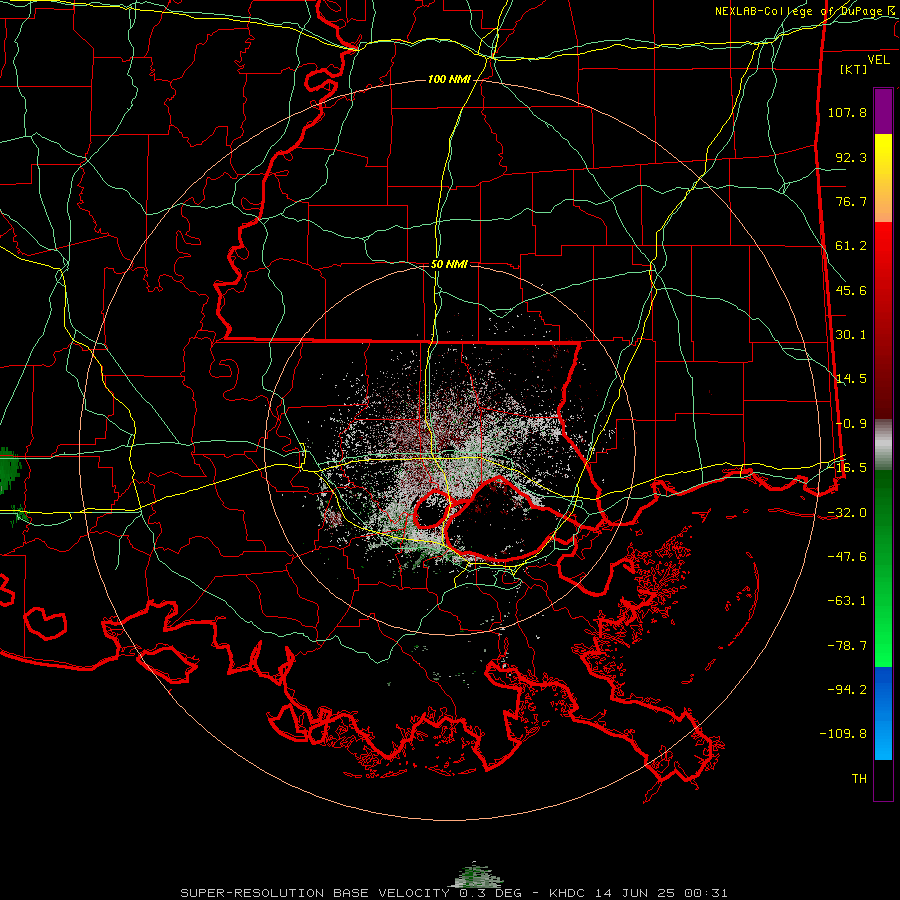The height and width of the screenshot is (900, 900).
Task: Click the 30.1 legend value
Action: point(851,335)
